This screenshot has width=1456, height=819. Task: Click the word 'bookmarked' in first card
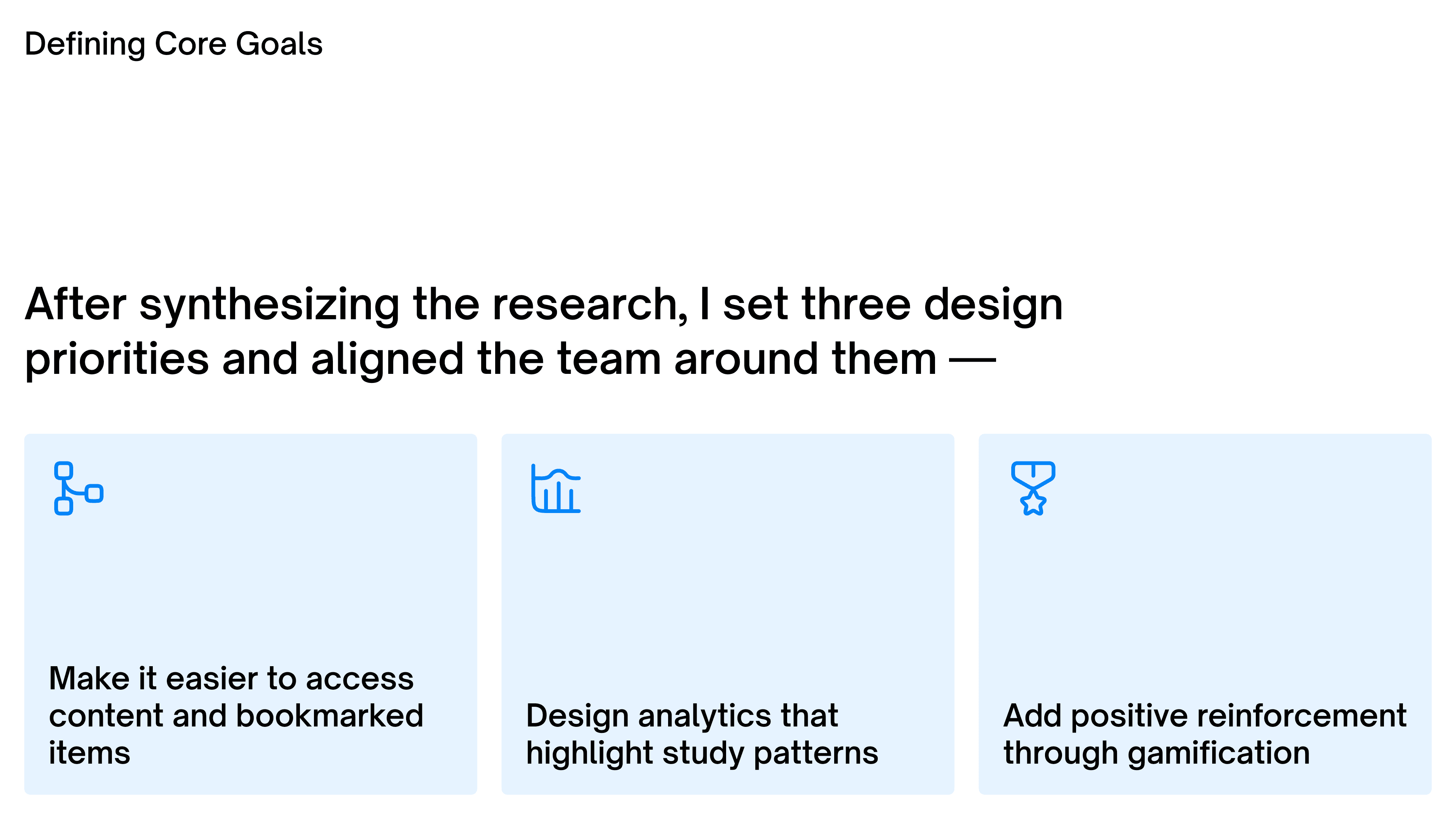(x=329, y=715)
